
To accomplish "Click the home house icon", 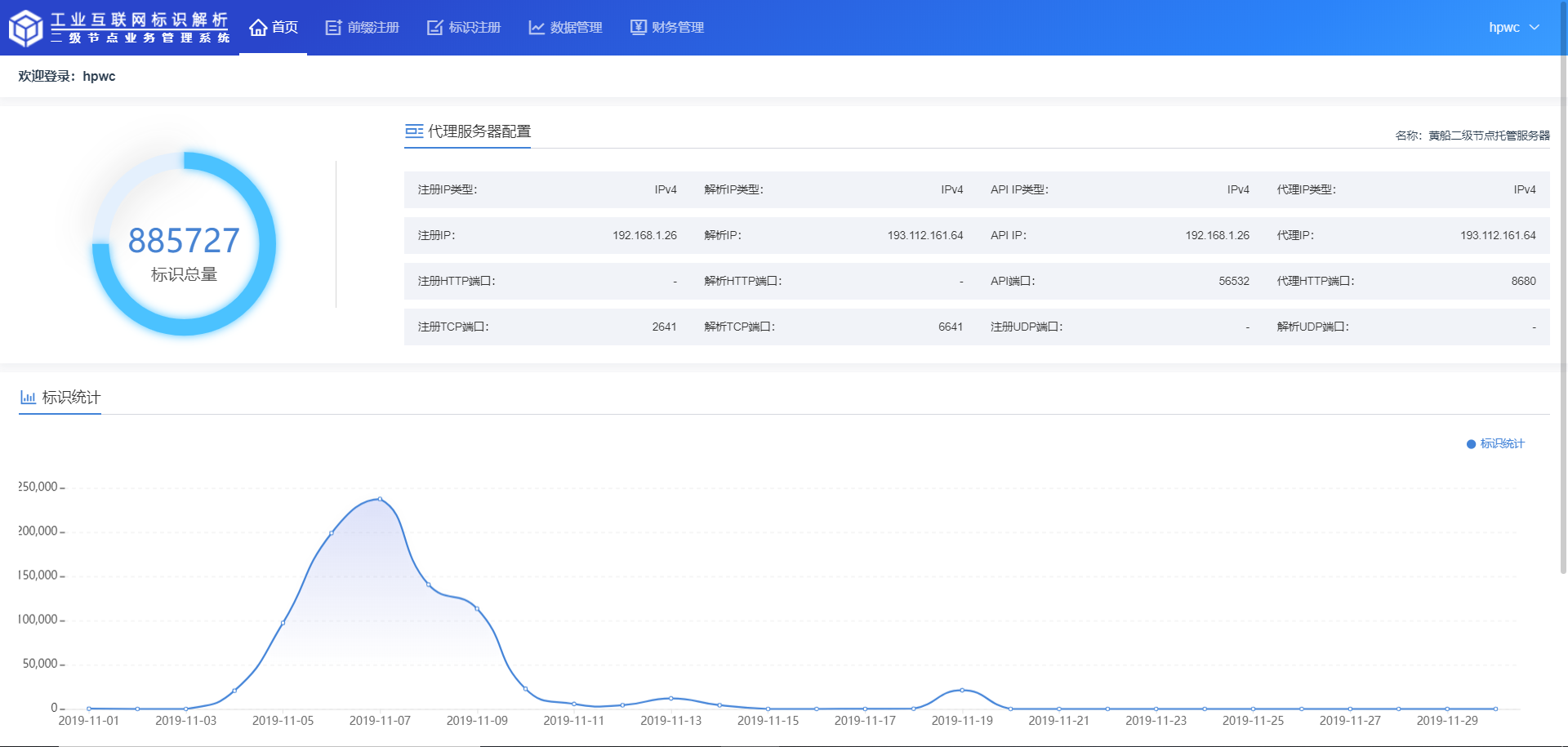I will click(258, 28).
